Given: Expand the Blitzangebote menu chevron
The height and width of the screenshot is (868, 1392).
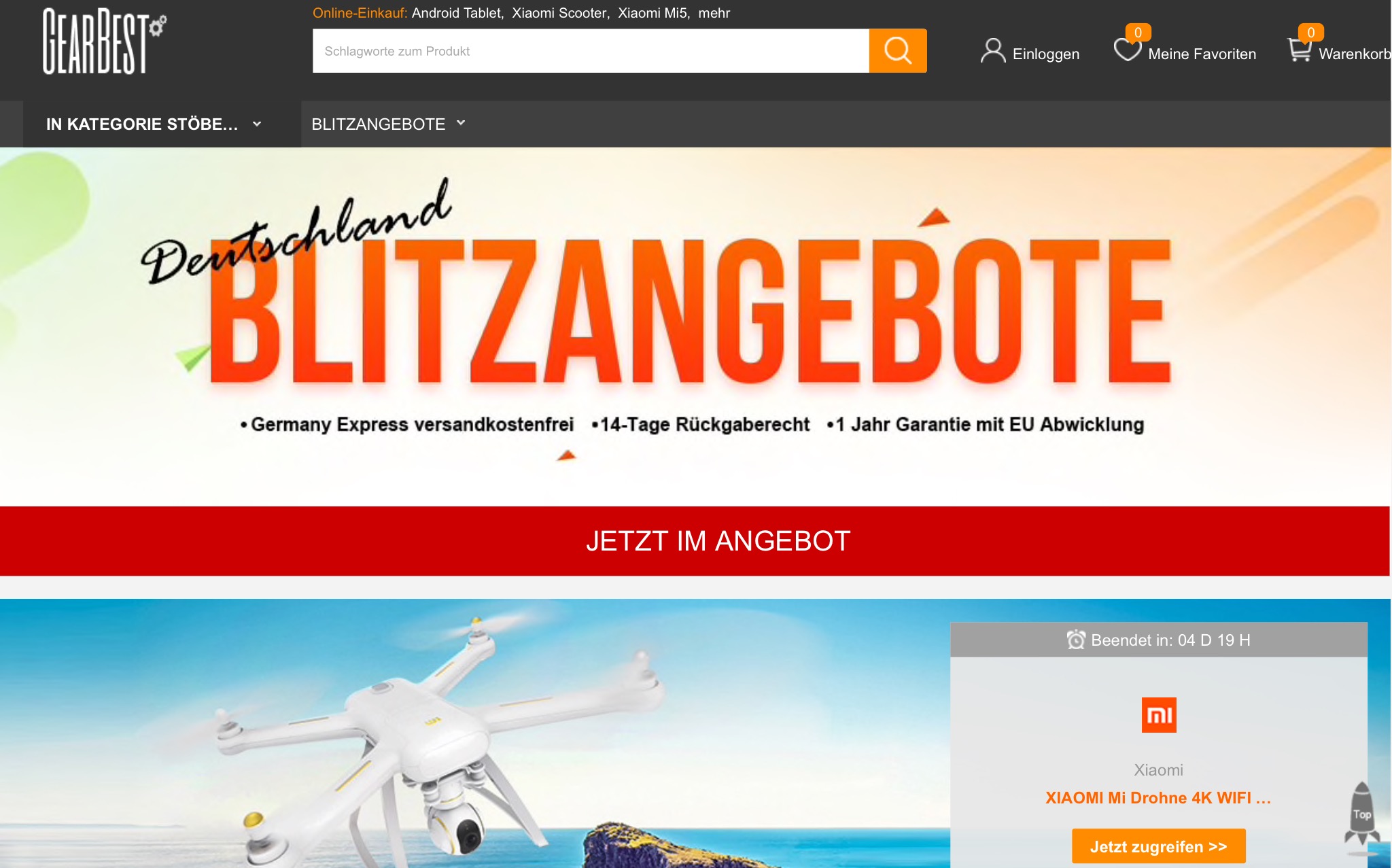Looking at the screenshot, I should coord(461,123).
